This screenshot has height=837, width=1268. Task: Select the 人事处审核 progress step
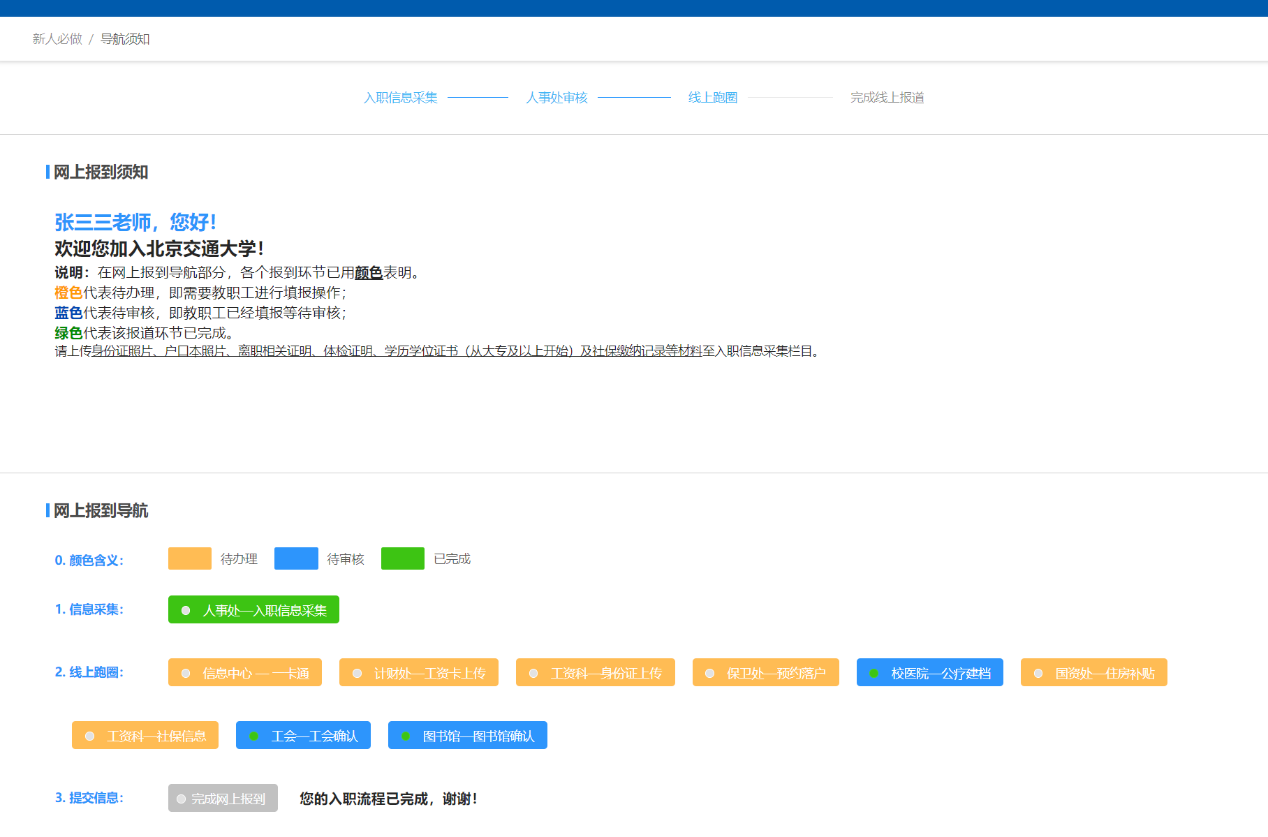pyautogui.click(x=557, y=98)
